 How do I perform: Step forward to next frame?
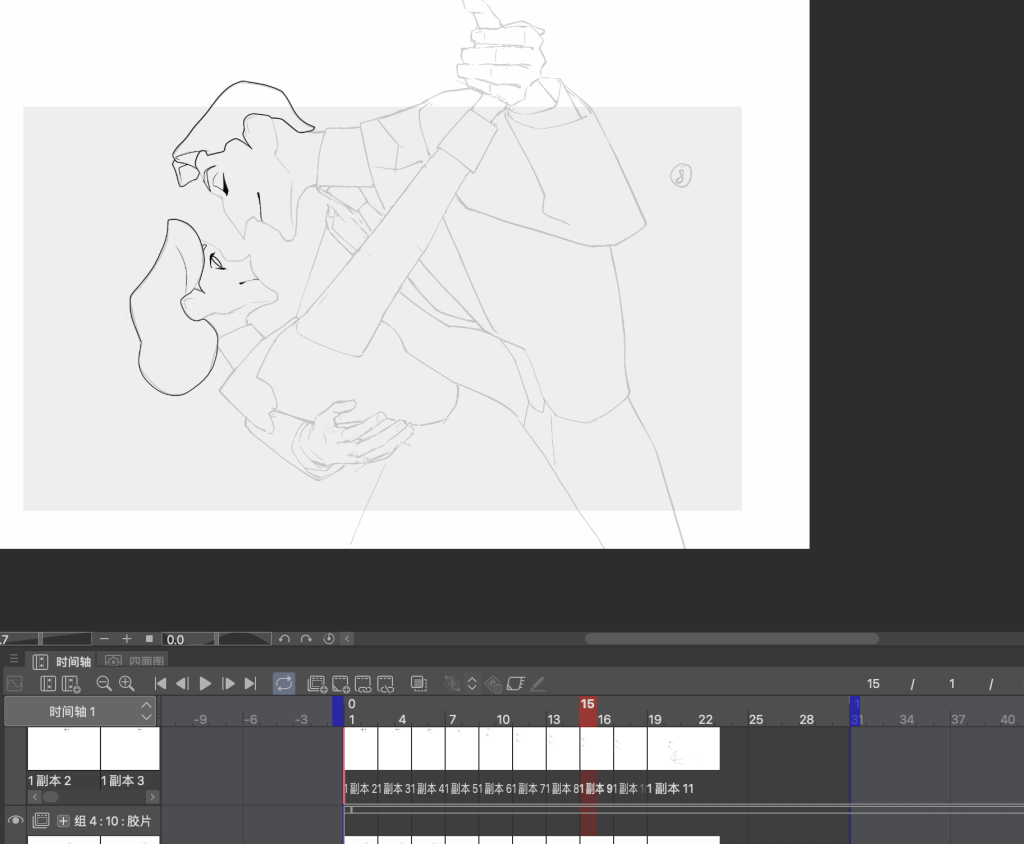228,684
